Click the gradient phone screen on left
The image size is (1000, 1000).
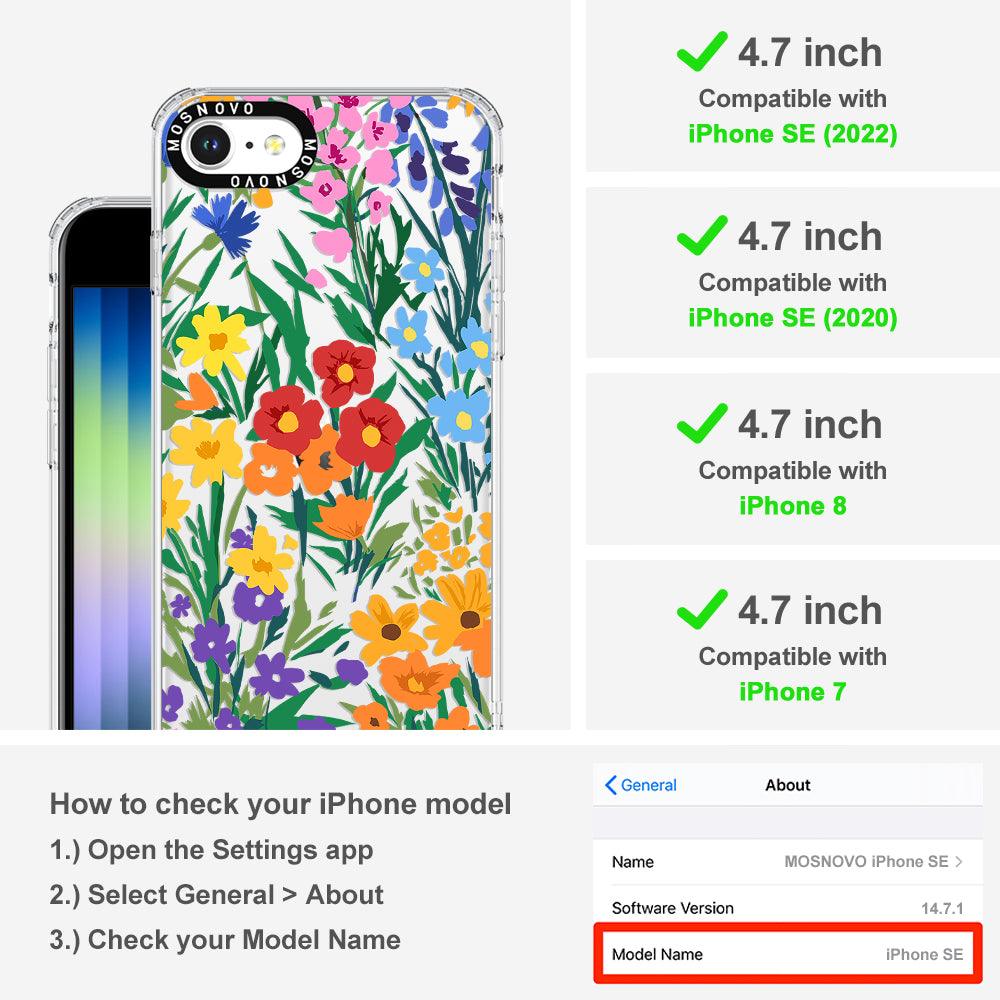111,508
